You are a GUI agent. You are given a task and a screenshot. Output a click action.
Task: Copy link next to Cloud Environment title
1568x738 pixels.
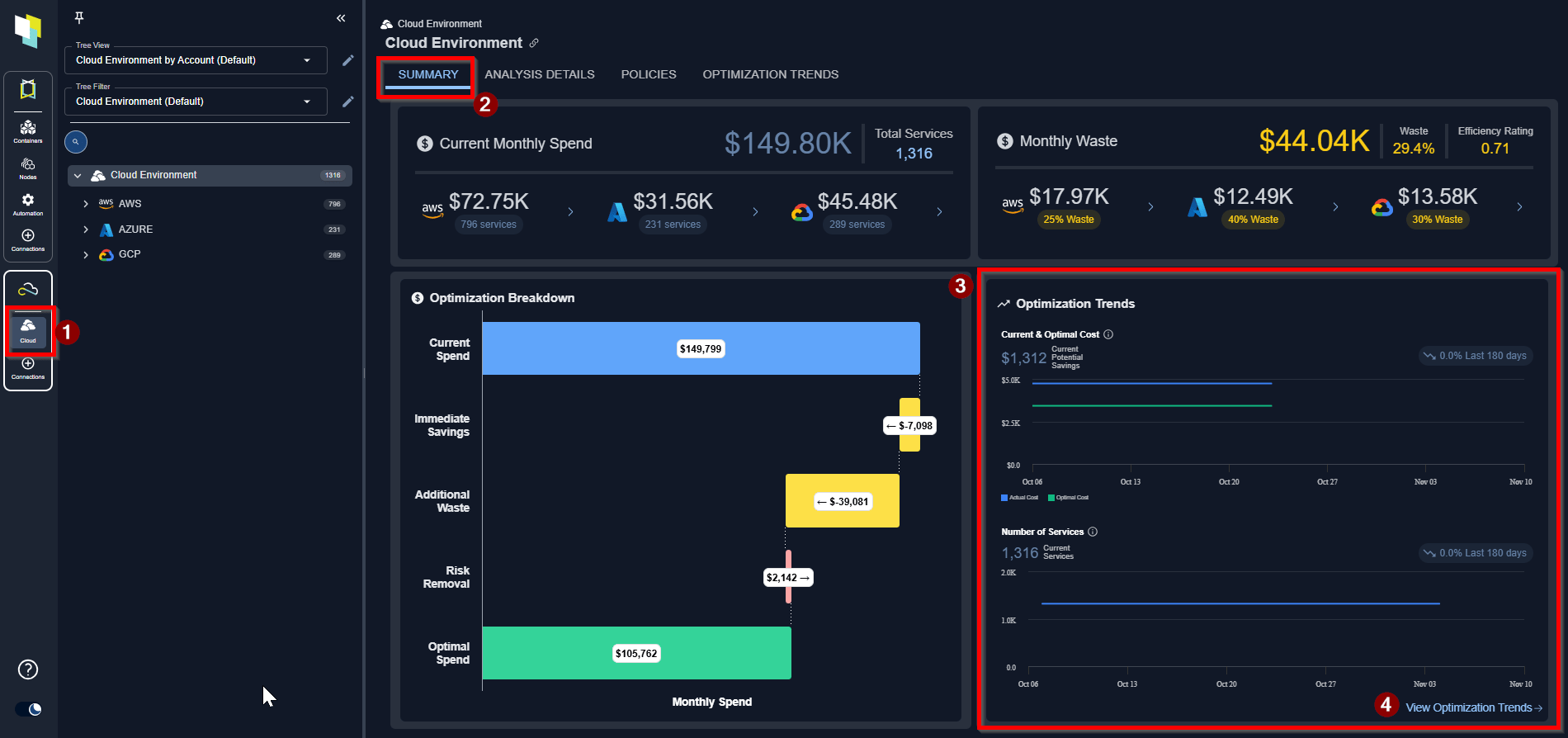[x=534, y=43]
